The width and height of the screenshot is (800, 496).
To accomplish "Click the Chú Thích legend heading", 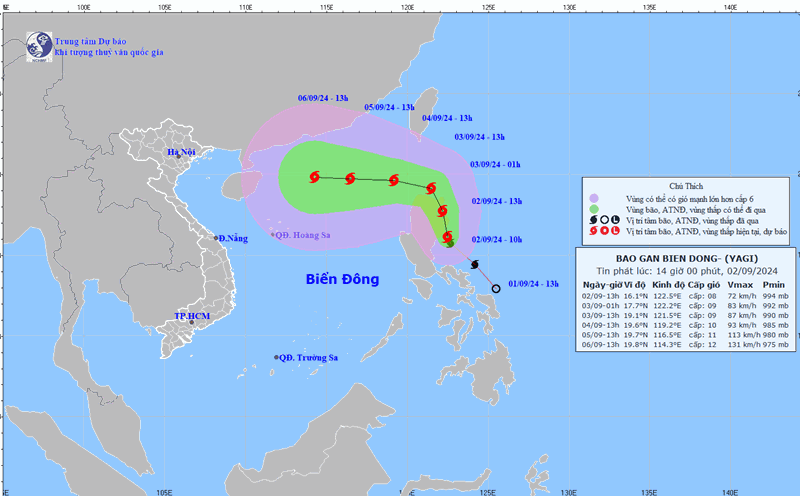I will 686,186.
